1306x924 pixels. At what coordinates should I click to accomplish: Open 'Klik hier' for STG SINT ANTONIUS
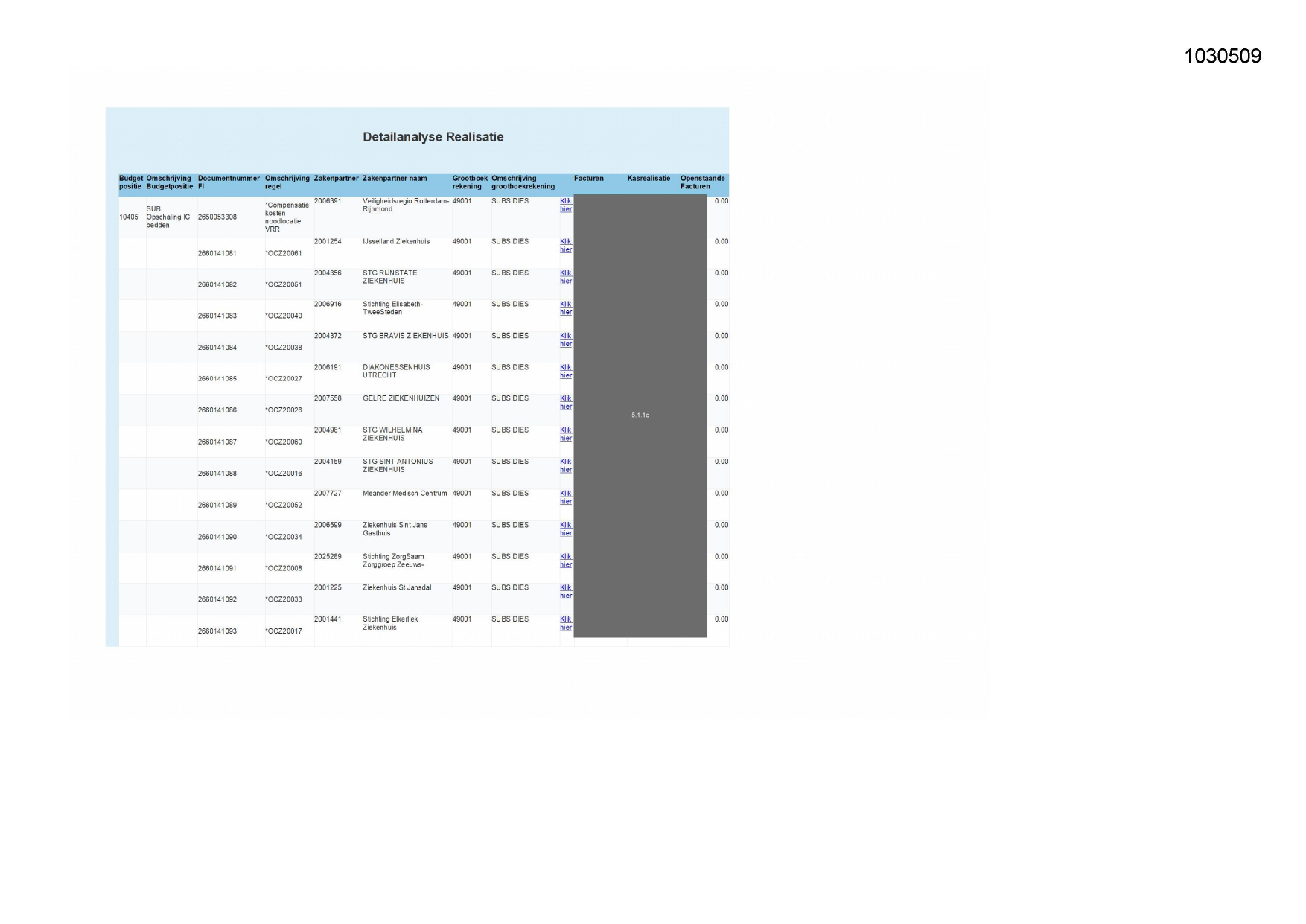click(566, 465)
